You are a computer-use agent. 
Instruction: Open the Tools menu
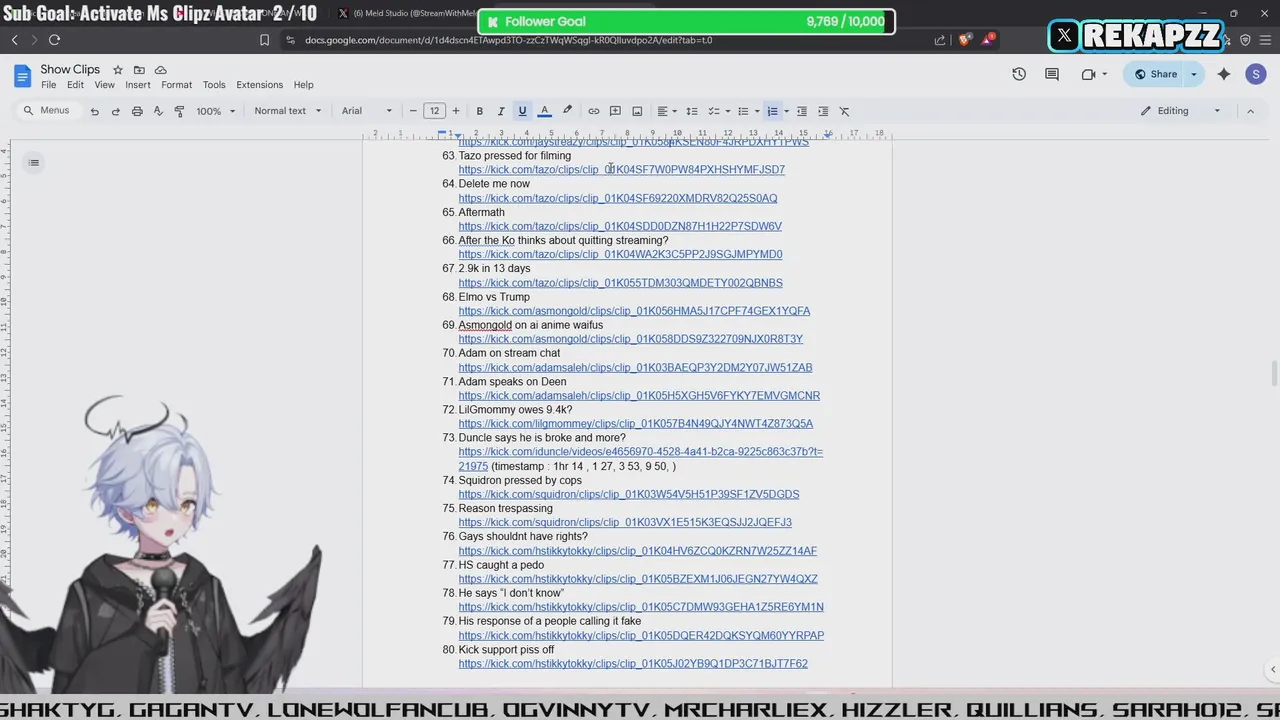(x=214, y=85)
